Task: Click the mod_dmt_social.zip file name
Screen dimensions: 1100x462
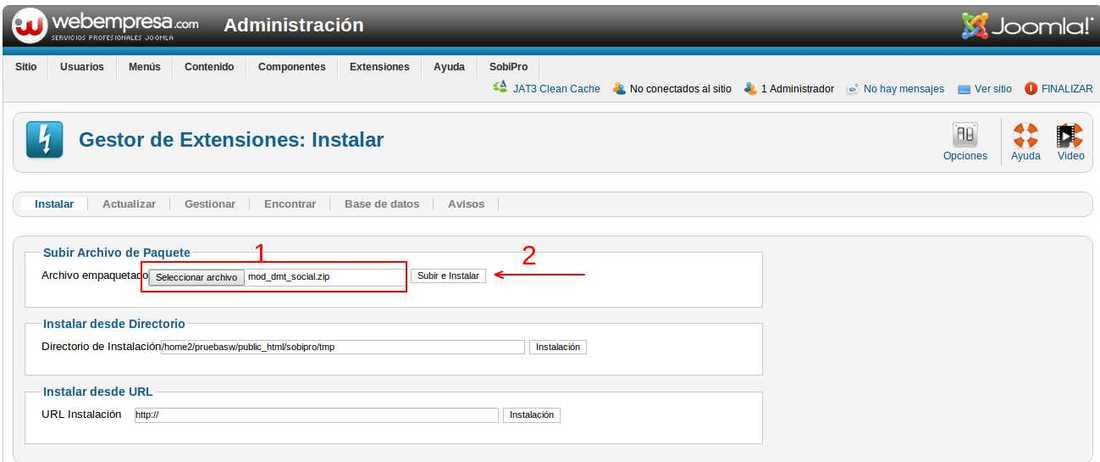Action: pyautogui.click(x=289, y=278)
